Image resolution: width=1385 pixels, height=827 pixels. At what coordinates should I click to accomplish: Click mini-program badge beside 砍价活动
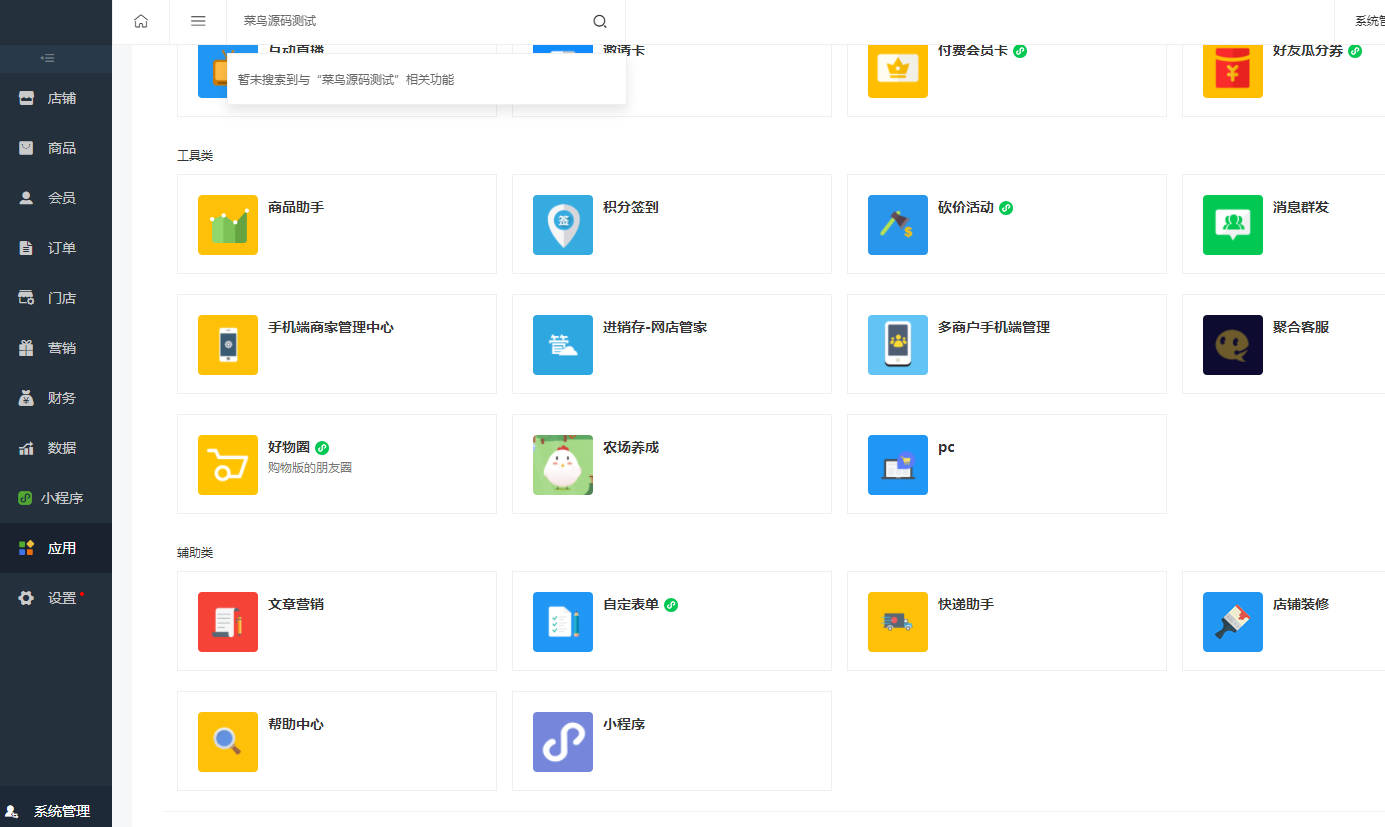(1006, 208)
